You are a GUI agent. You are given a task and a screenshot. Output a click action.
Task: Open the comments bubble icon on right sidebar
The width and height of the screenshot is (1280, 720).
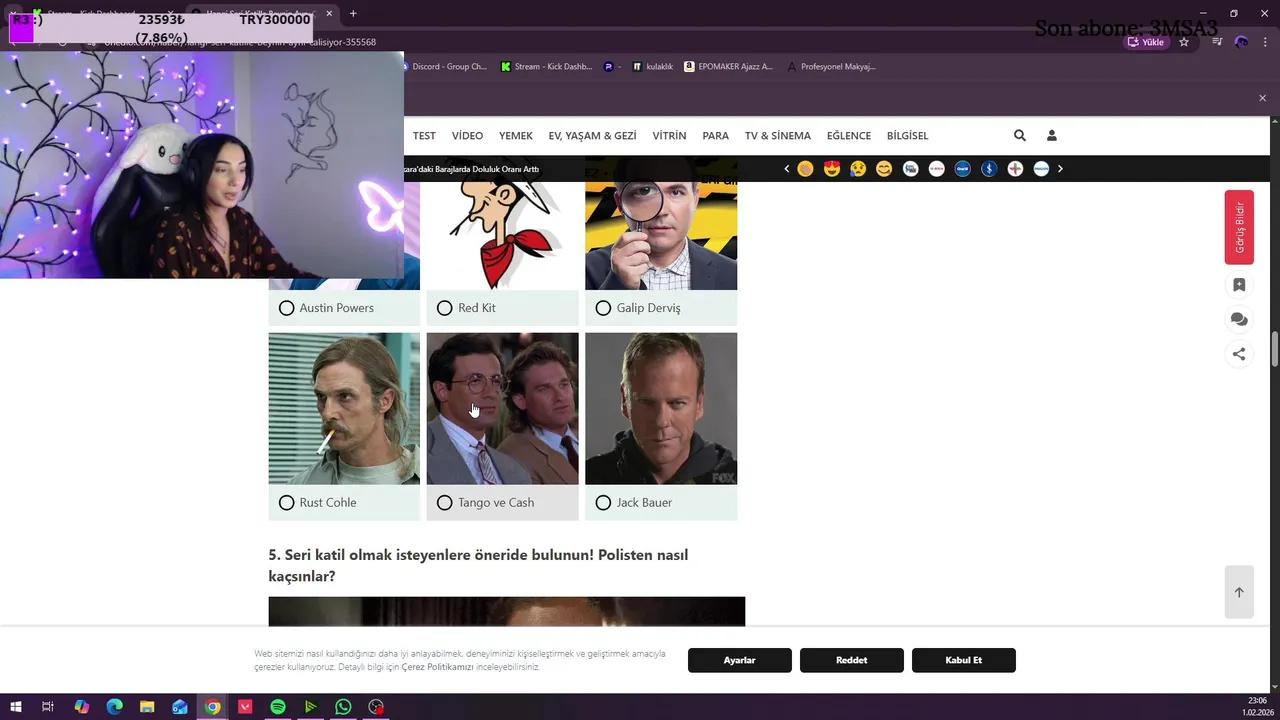point(1239,319)
